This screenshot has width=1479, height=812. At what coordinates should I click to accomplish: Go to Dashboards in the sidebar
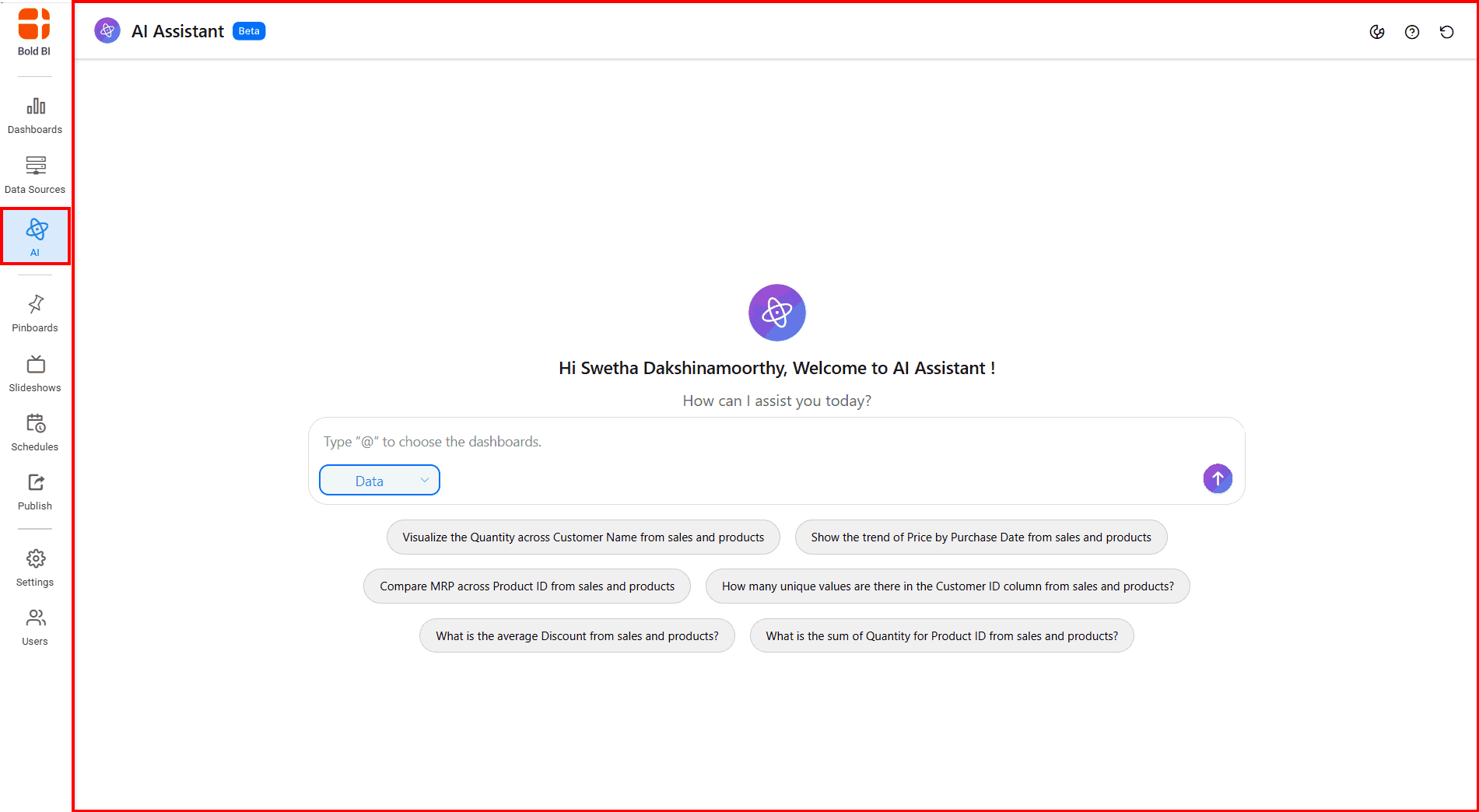(x=35, y=116)
